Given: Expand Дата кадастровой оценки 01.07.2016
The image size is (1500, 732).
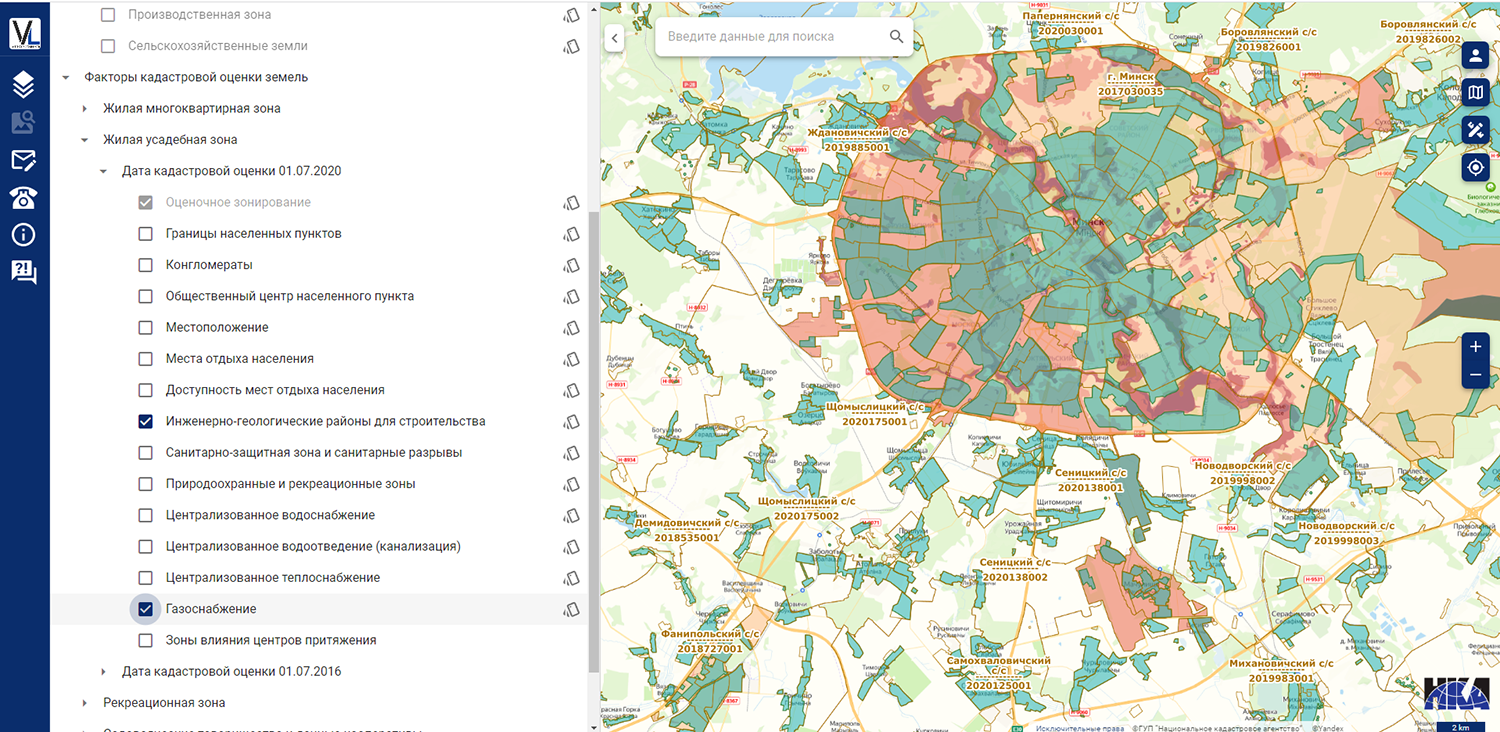Looking at the screenshot, I should click(104, 671).
